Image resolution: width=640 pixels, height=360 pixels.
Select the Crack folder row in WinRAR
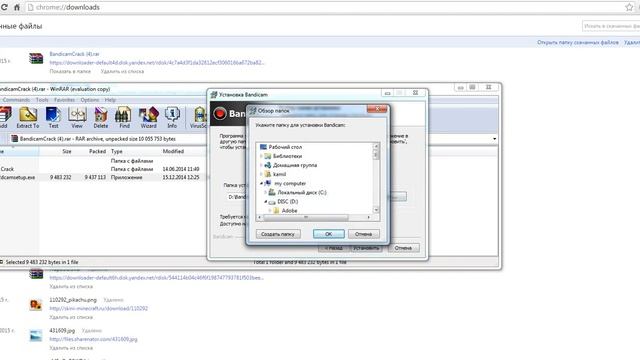tap(102, 169)
